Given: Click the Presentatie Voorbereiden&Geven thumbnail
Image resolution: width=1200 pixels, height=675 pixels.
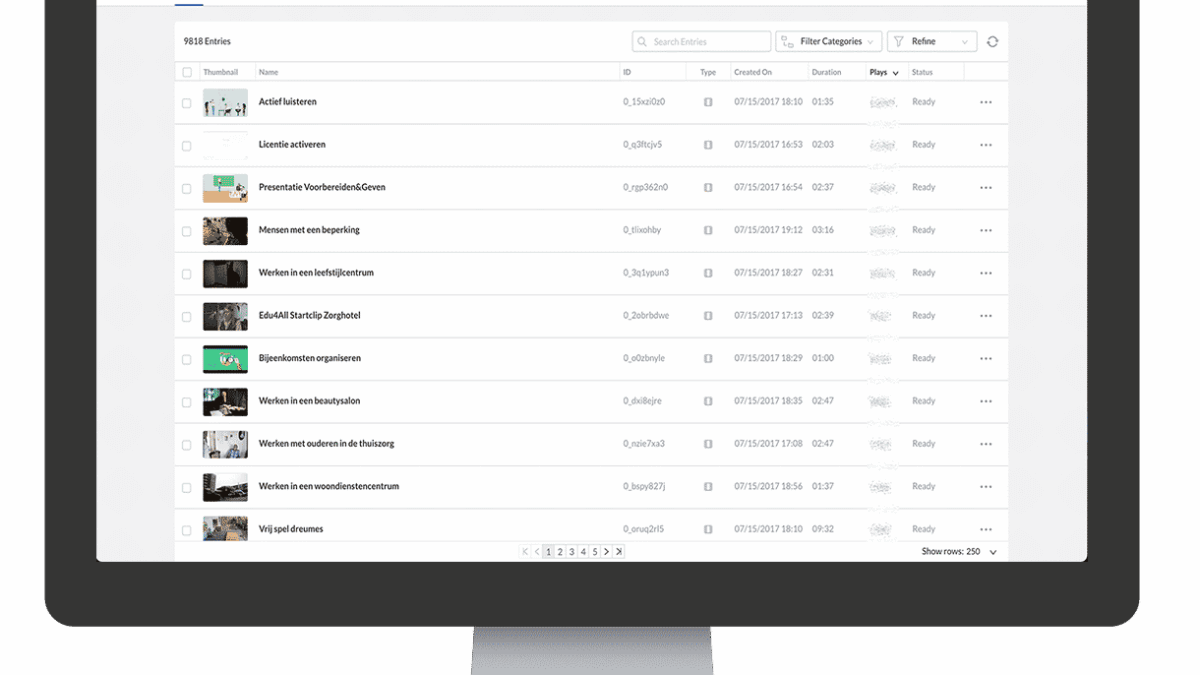Looking at the screenshot, I should tap(225, 188).
